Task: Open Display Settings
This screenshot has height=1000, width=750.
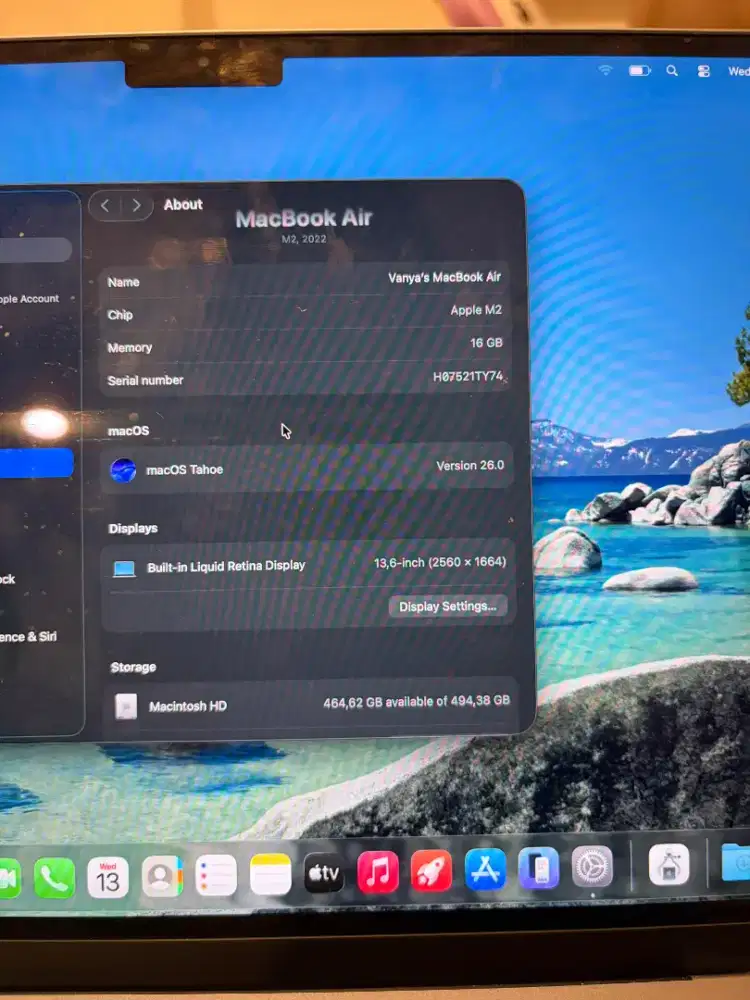Action: coord(448,606)
